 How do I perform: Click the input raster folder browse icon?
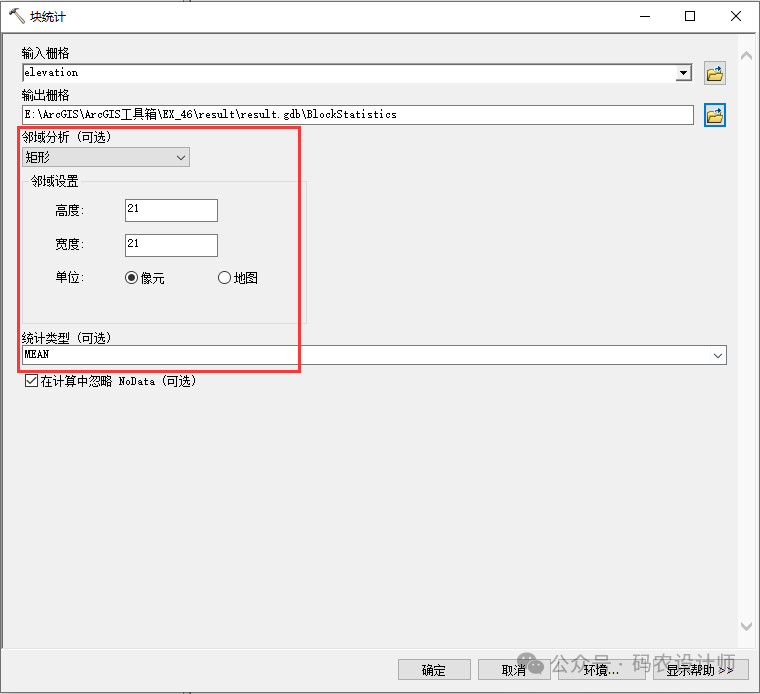point(714,73)
